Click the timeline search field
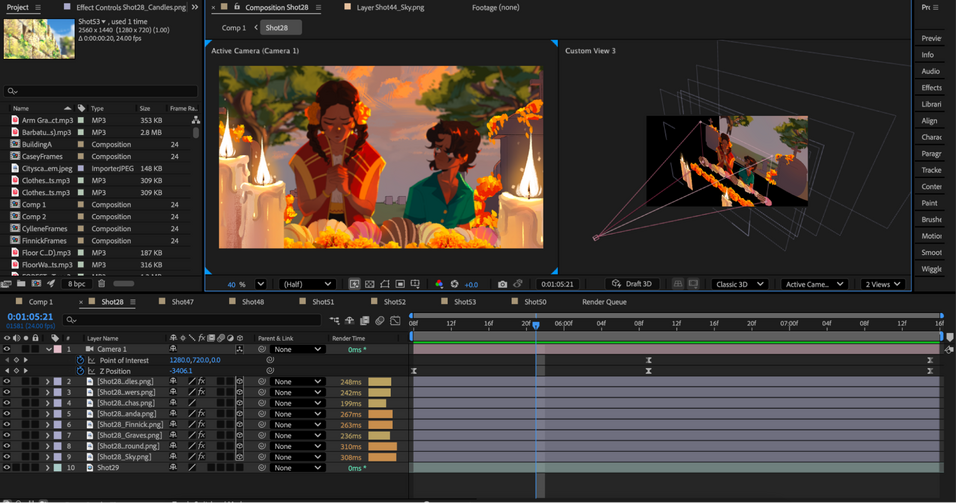Image resolution: width=956 pixels, height=503 pixels. [x=193, y=320]
